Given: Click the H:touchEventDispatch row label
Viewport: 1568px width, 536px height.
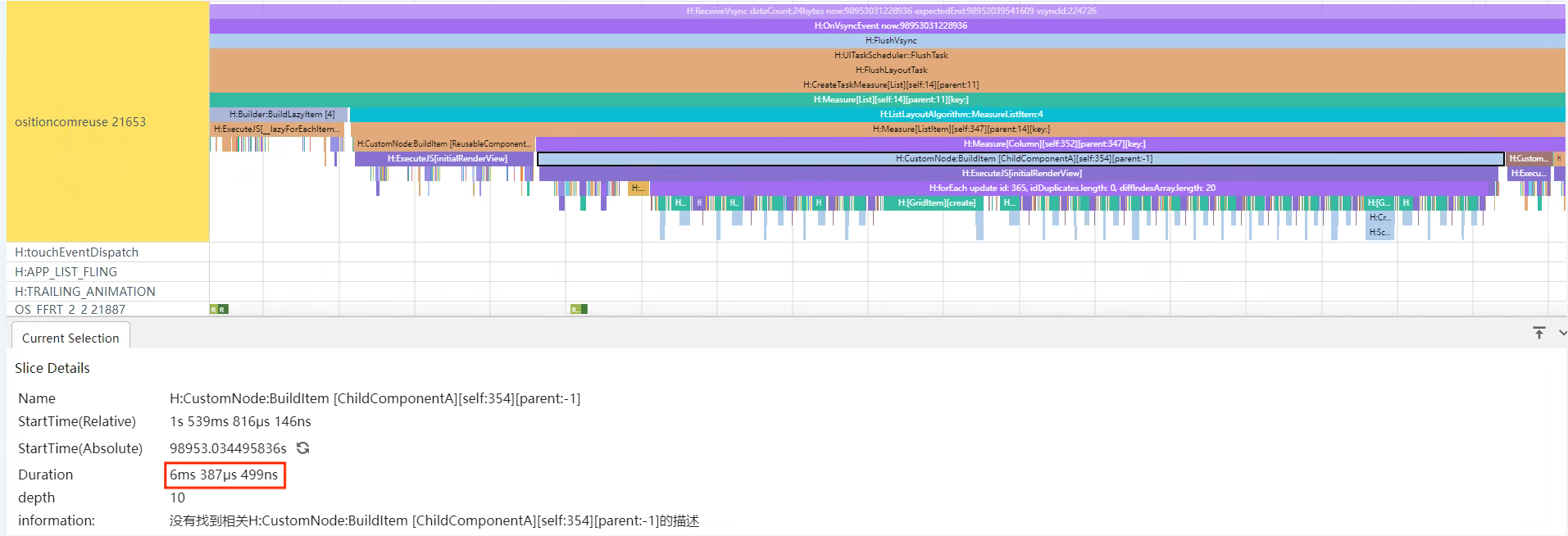Looking at the screenshot, I should tap(76, 252).
